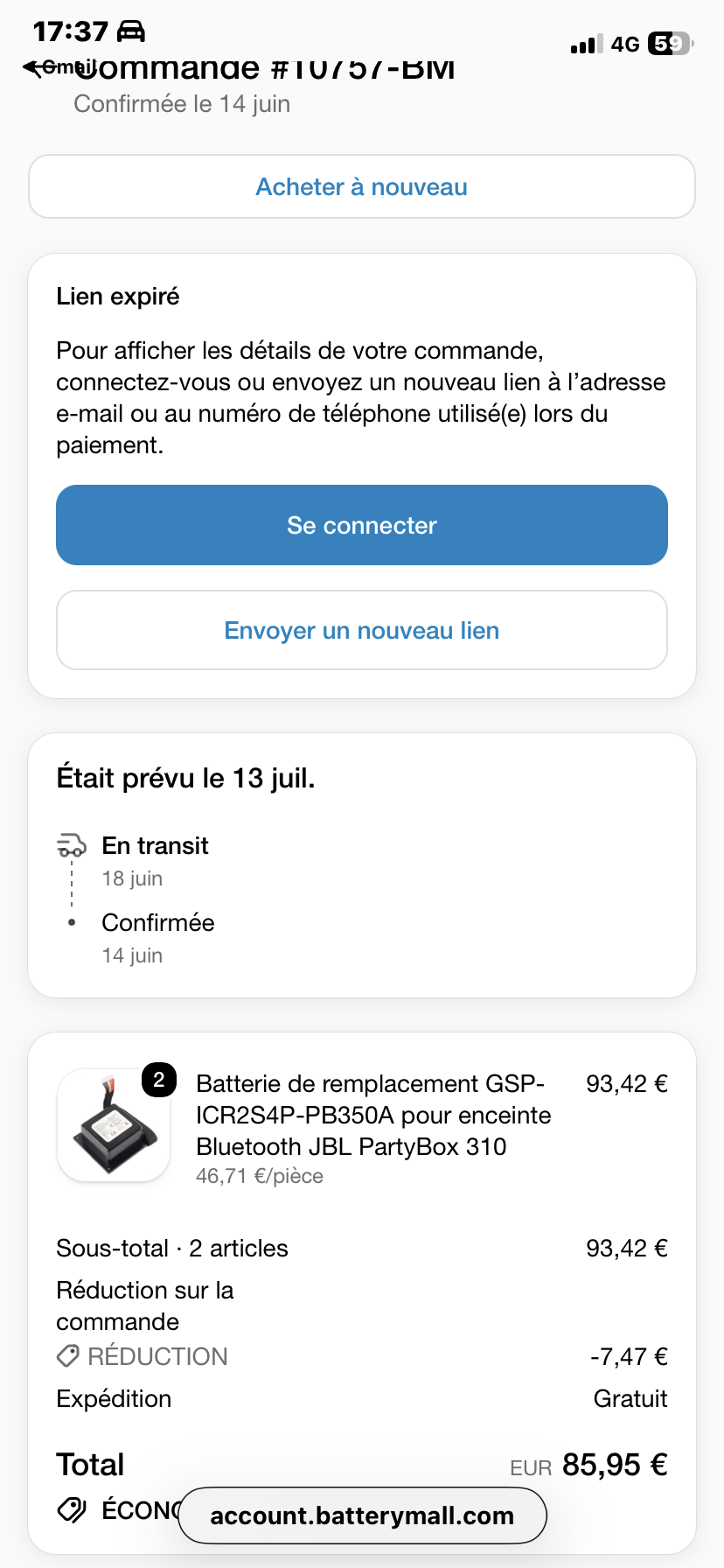
Task: Tap the battery indicator icon
Action: click(x=670, y=44)
